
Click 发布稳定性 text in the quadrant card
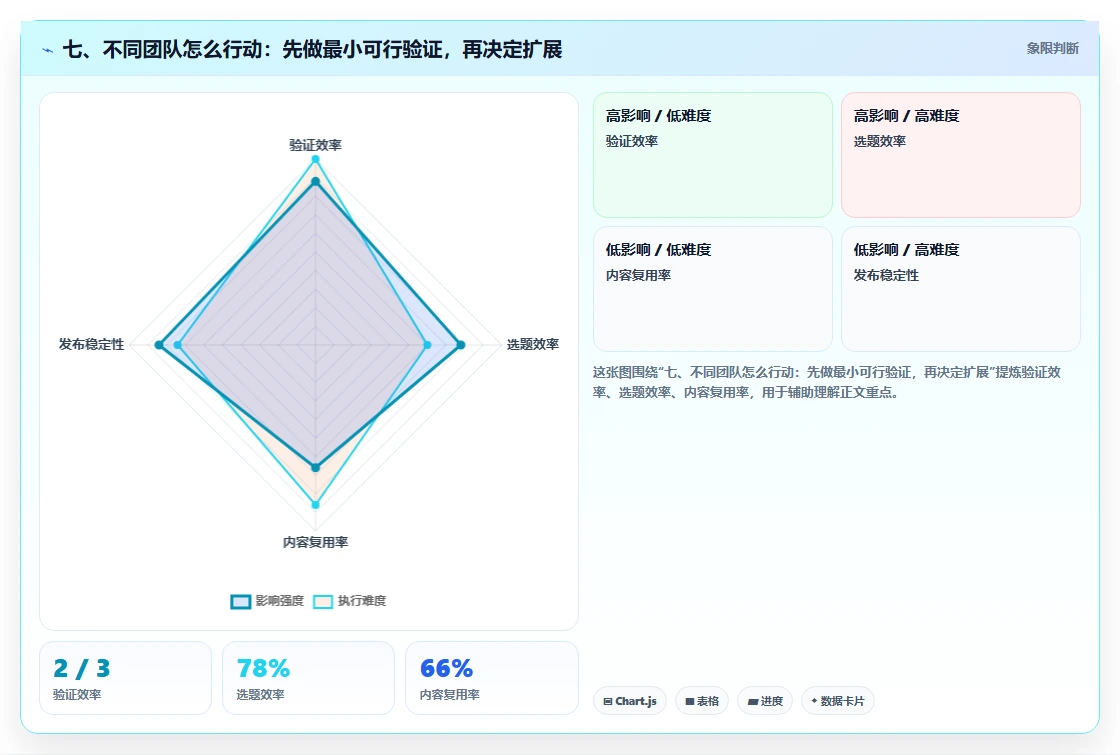(886, 276)
